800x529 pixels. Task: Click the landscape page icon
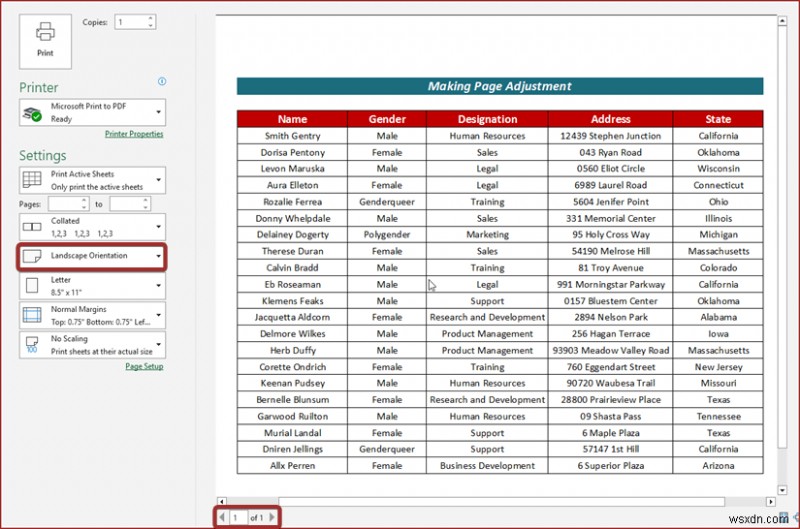[32, 256]
